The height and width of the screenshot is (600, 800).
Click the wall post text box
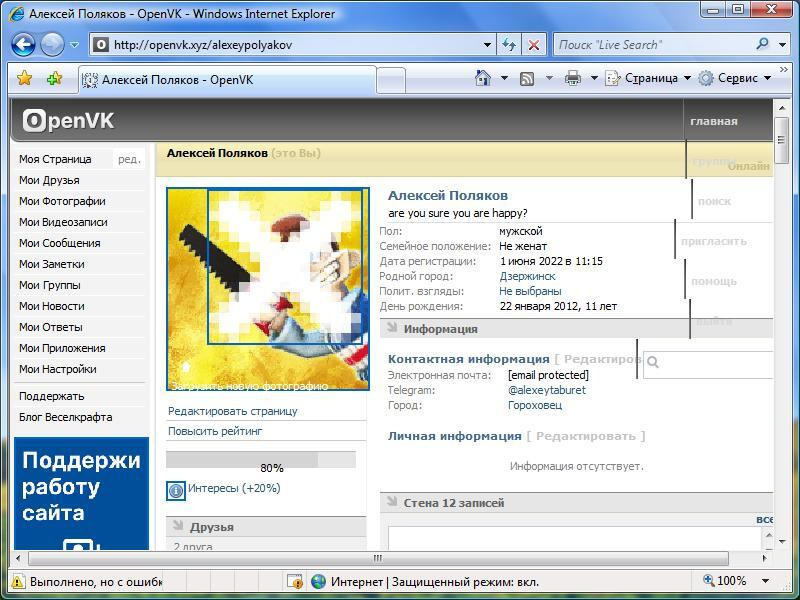tap(574, 538)
